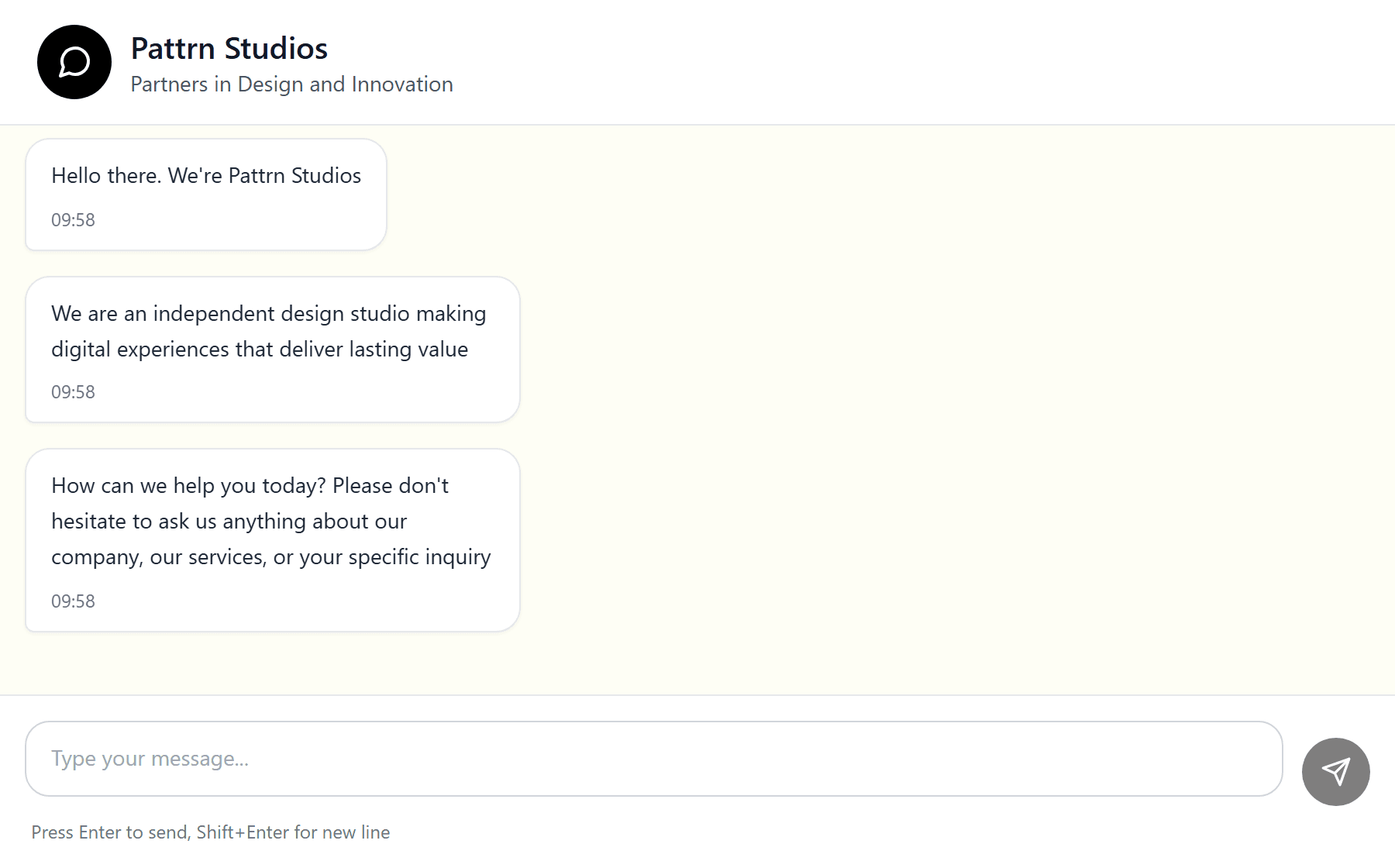This screenshot has width=1395, height=868.
Task: Focus the 'Type your message...' input field
Action: click(654, 759)
